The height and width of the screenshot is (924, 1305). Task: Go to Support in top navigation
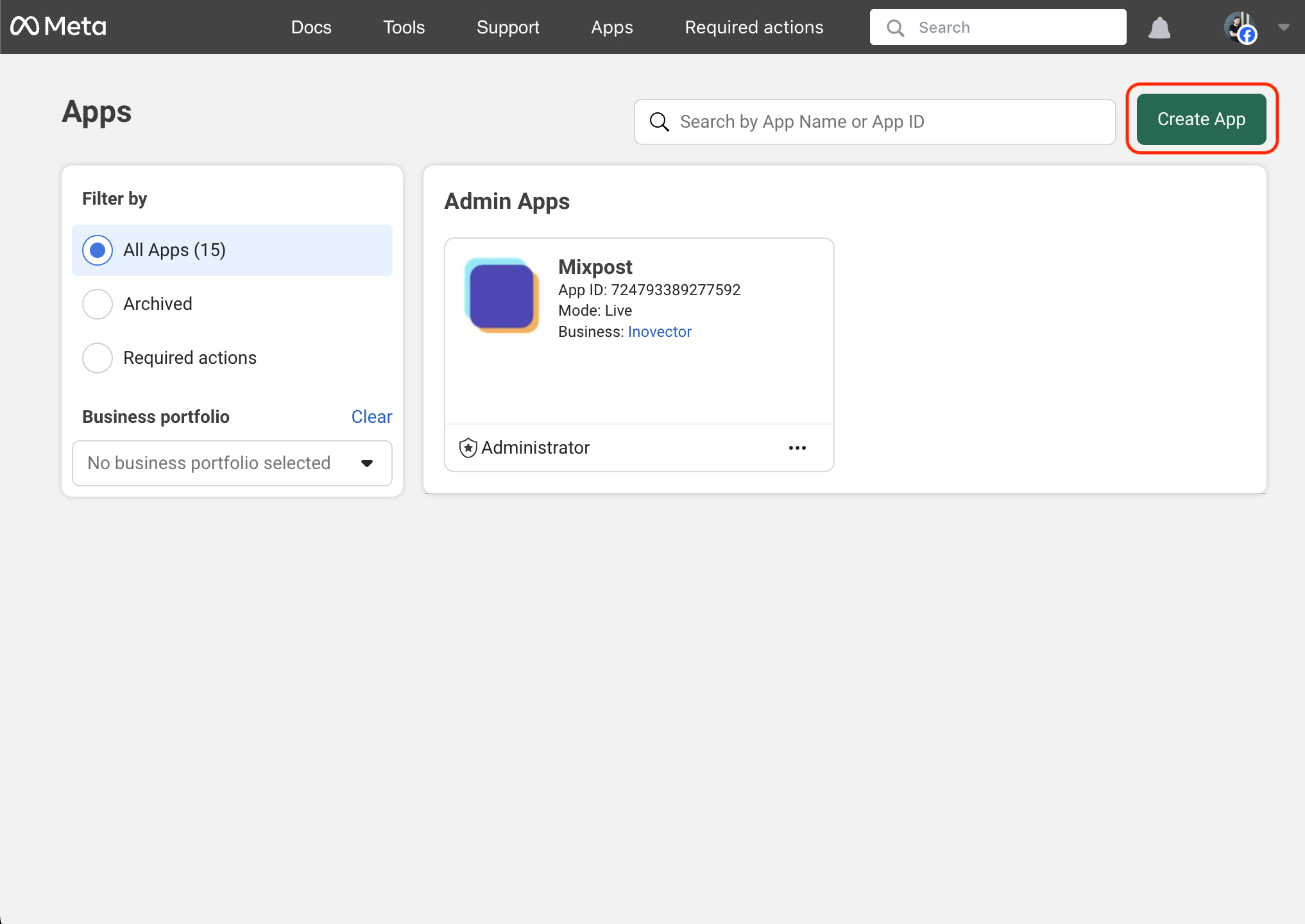point(507,27)
